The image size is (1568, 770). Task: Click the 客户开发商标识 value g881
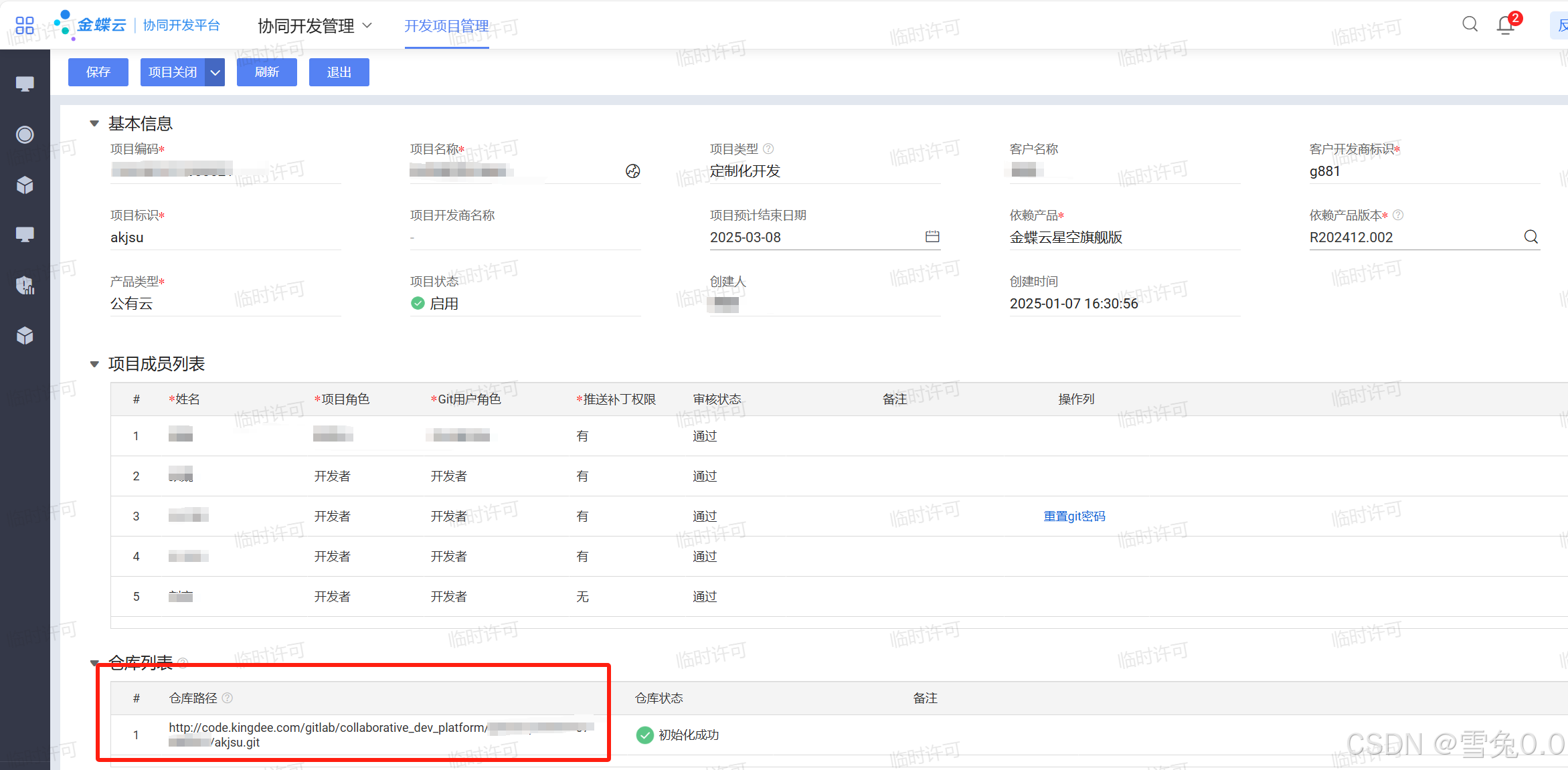[x=1325, y=171]
